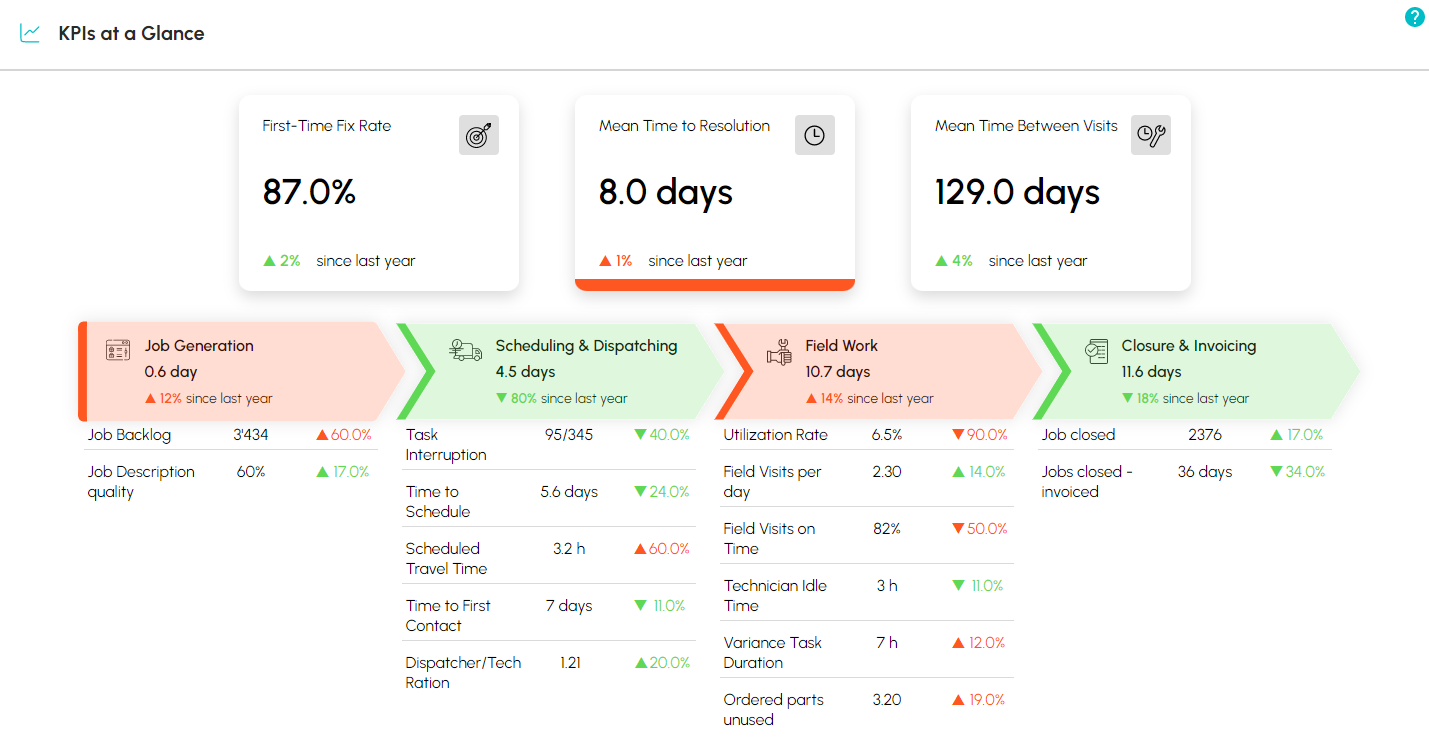Click the Job Backlog row label

[129, 435]
